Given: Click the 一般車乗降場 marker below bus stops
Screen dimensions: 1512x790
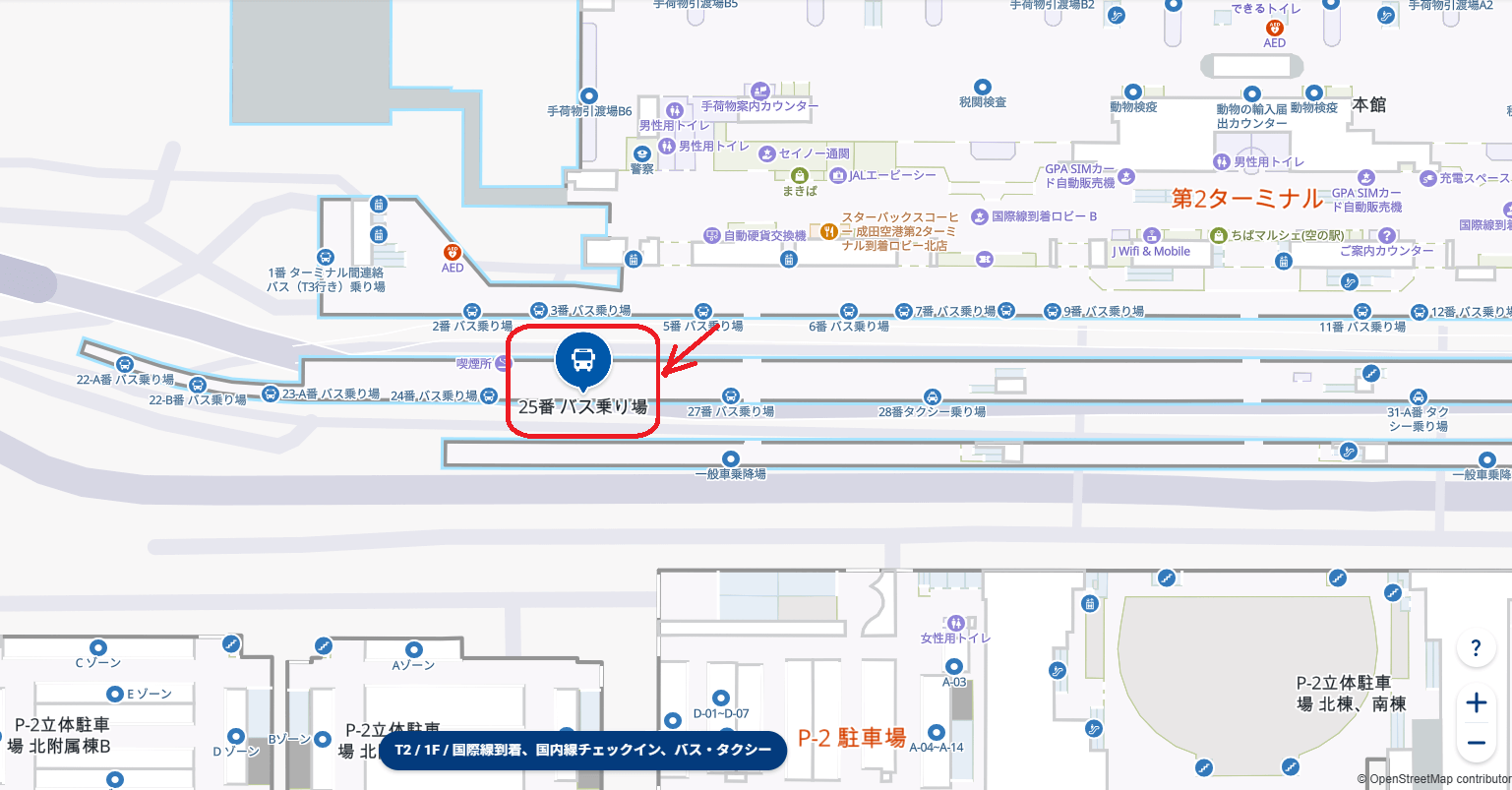Looking at the screenshot, I should click(x=730, y=457).
